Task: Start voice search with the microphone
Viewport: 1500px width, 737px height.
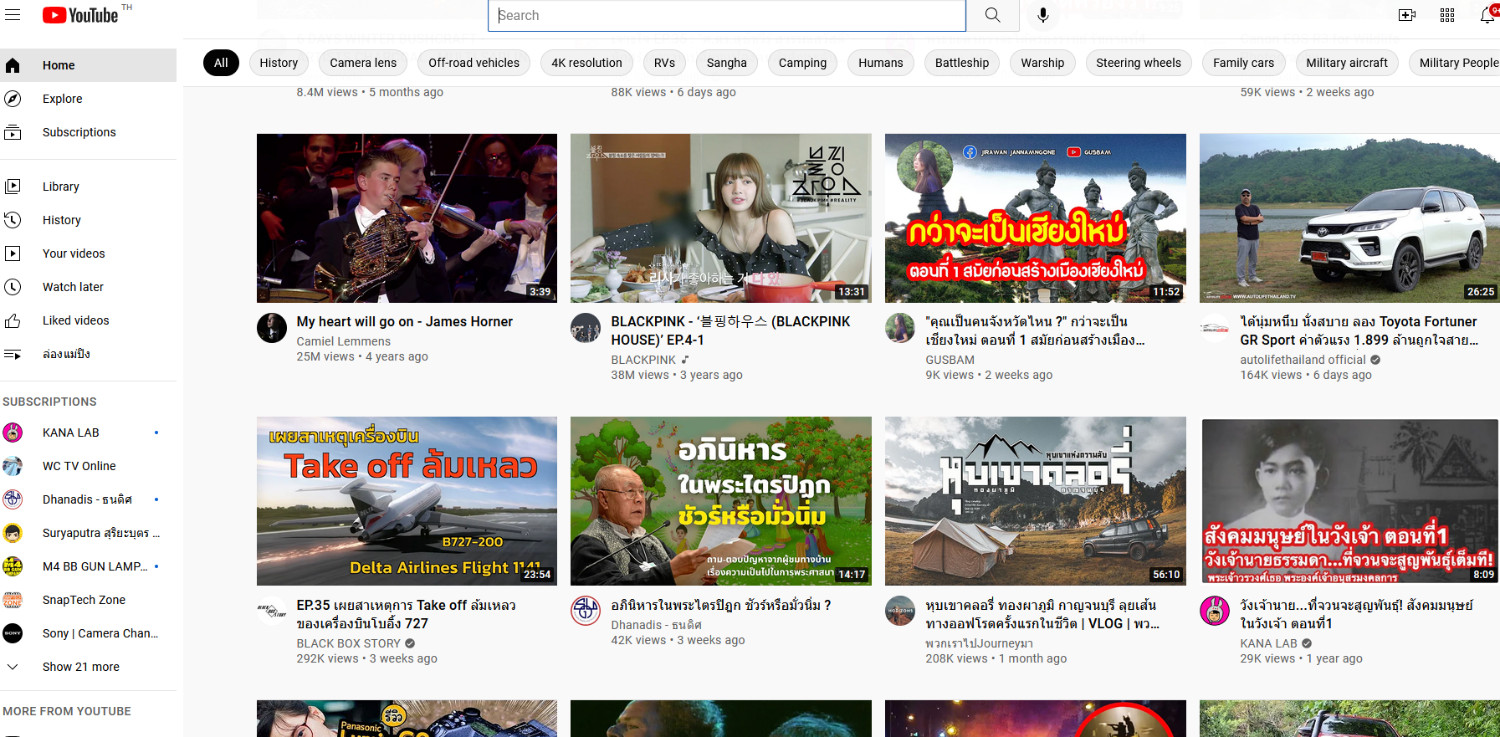Action: tap(1043, 15)
